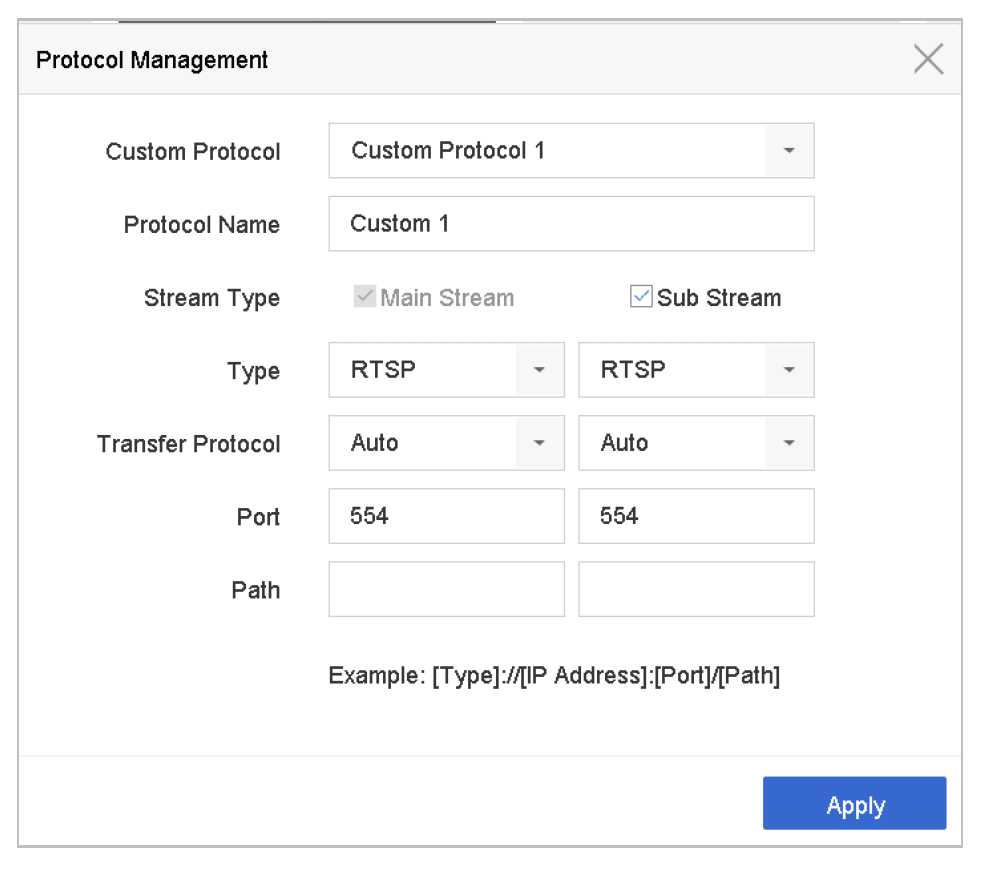The width and height of the screenshot is (984, 872).
Task: Select the main stream Path input box
Action: point(446,589)
